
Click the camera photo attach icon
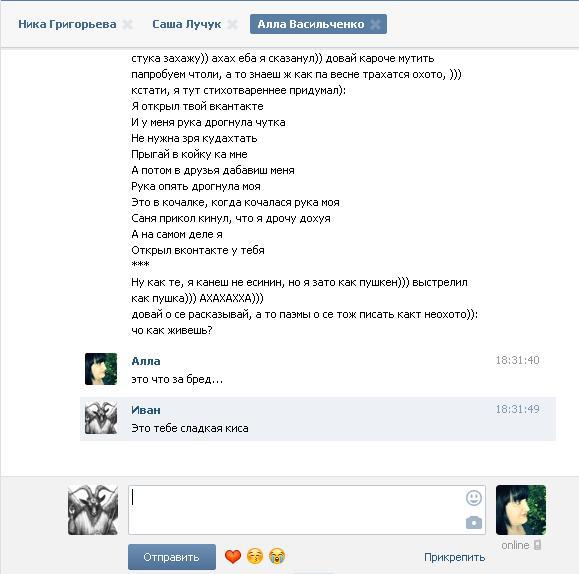[x=474, y=523]
